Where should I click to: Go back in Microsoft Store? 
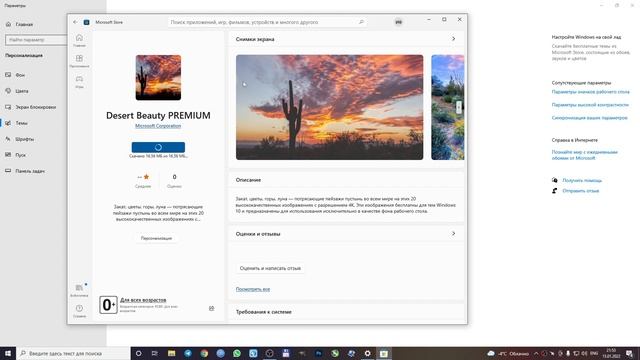[75, 22]
